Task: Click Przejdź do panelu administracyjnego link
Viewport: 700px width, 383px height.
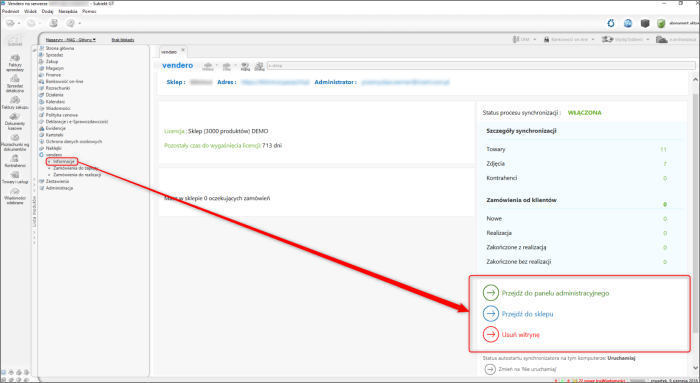Action: tap(555, 293)
